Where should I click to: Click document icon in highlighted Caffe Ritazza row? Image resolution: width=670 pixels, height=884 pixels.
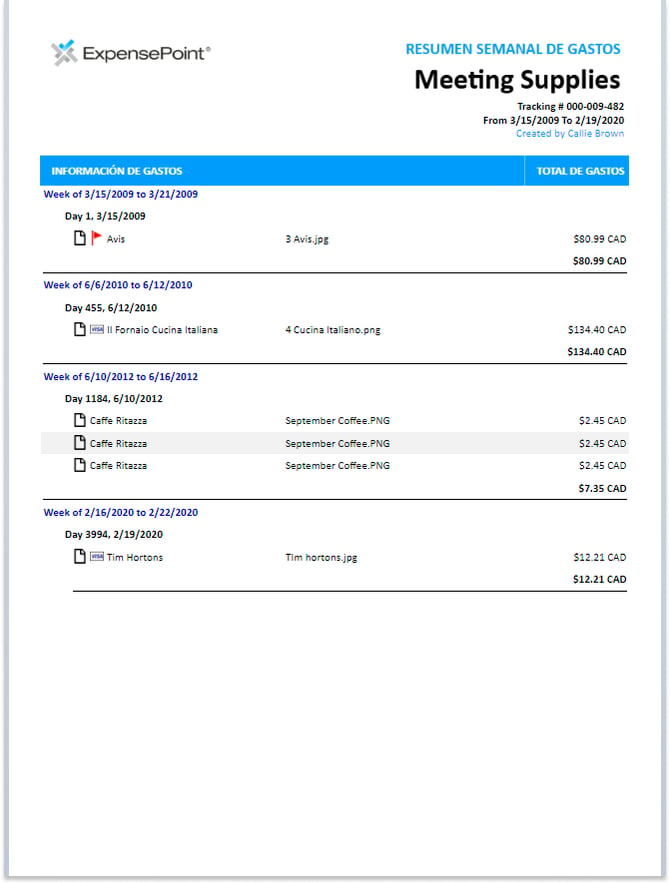click(80, 443)
